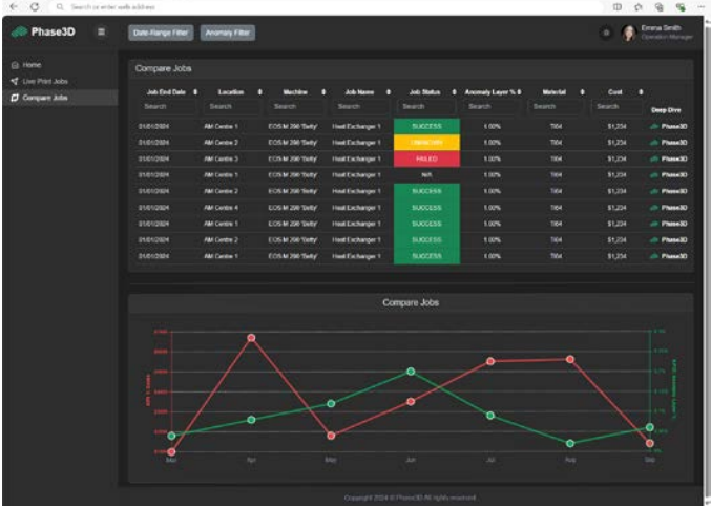Viewport: 712px width, 509px height.
Task: Click the Location search box
Action: [232, 106]
